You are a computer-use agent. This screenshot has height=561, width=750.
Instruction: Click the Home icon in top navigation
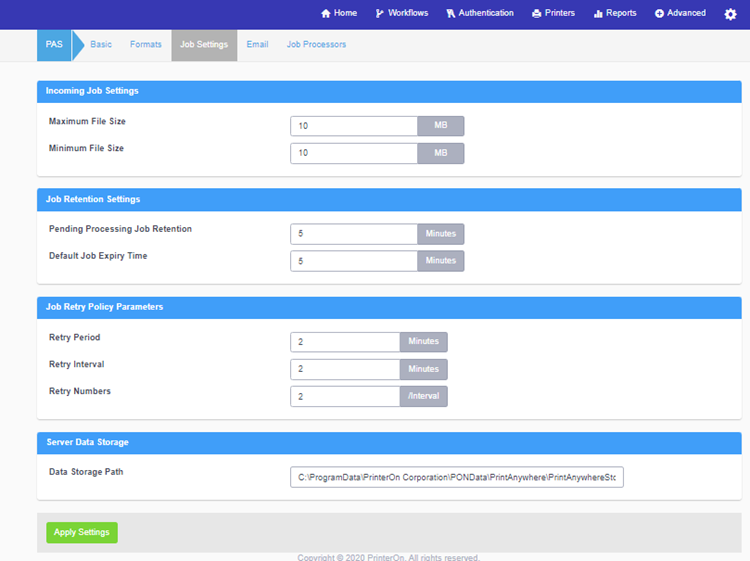click(x=326, y=14)
